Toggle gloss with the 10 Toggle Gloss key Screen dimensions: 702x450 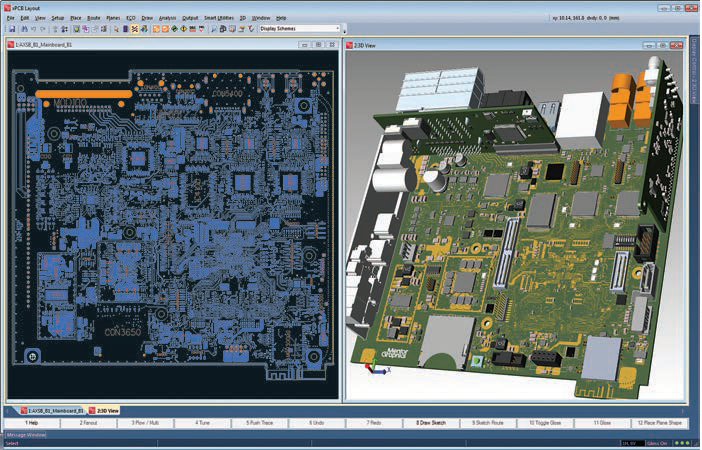click(x=544, y=423)
